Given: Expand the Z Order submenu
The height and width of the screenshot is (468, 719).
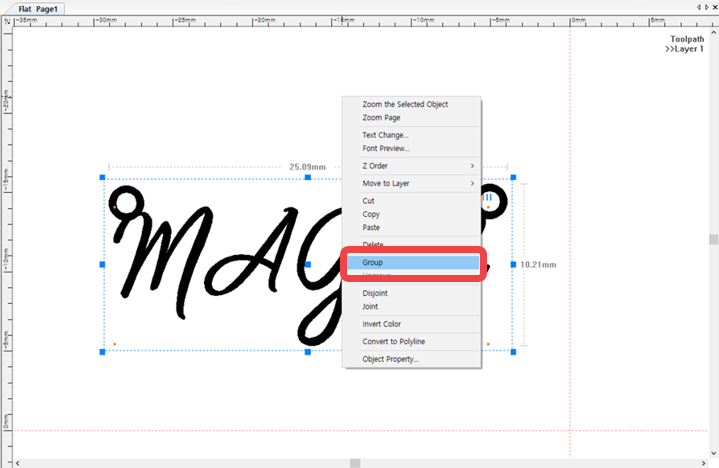Looking at the screenshot, I should pos(412,165).
